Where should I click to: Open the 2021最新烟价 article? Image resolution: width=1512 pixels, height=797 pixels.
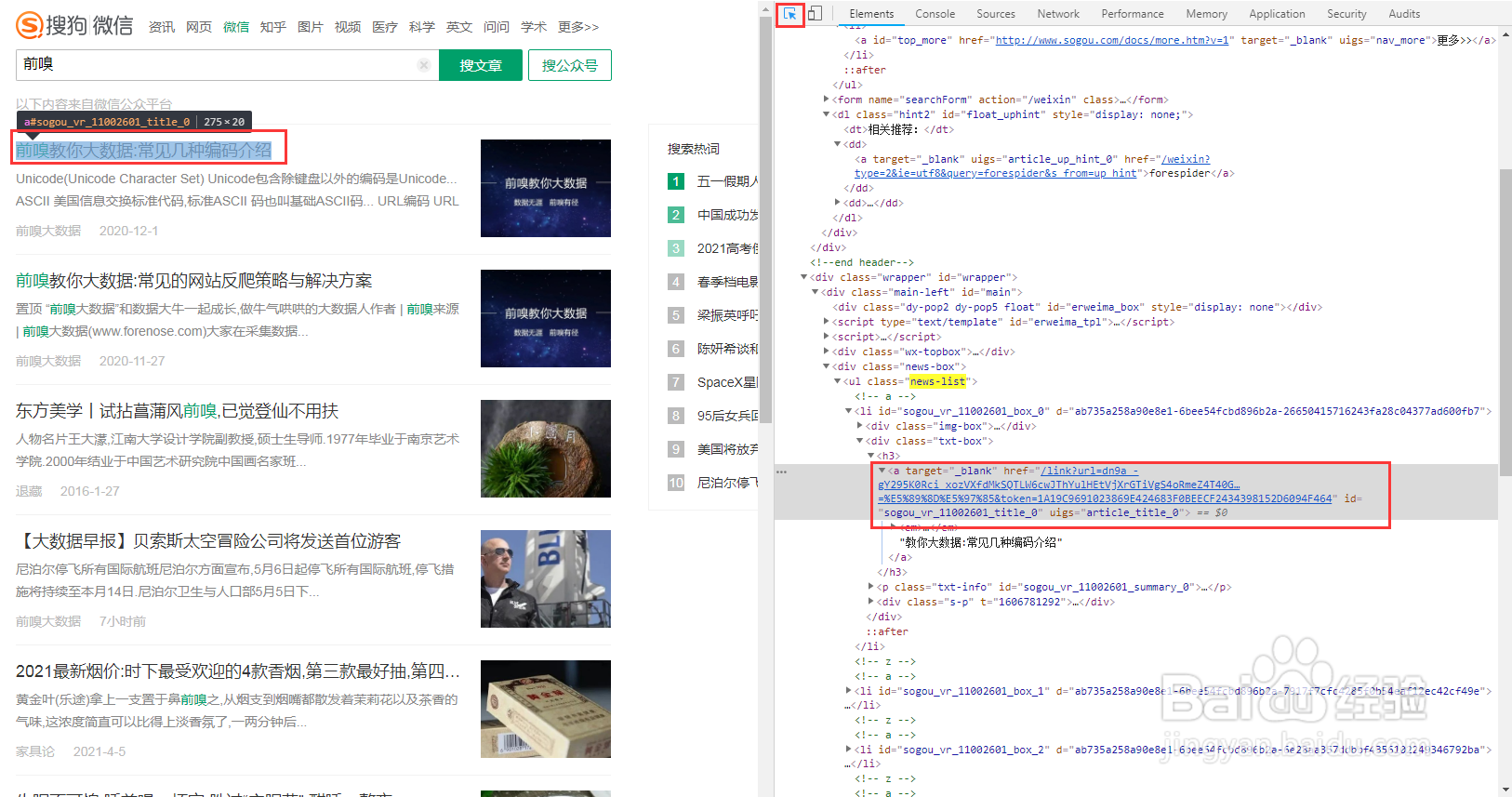point(238,671)
